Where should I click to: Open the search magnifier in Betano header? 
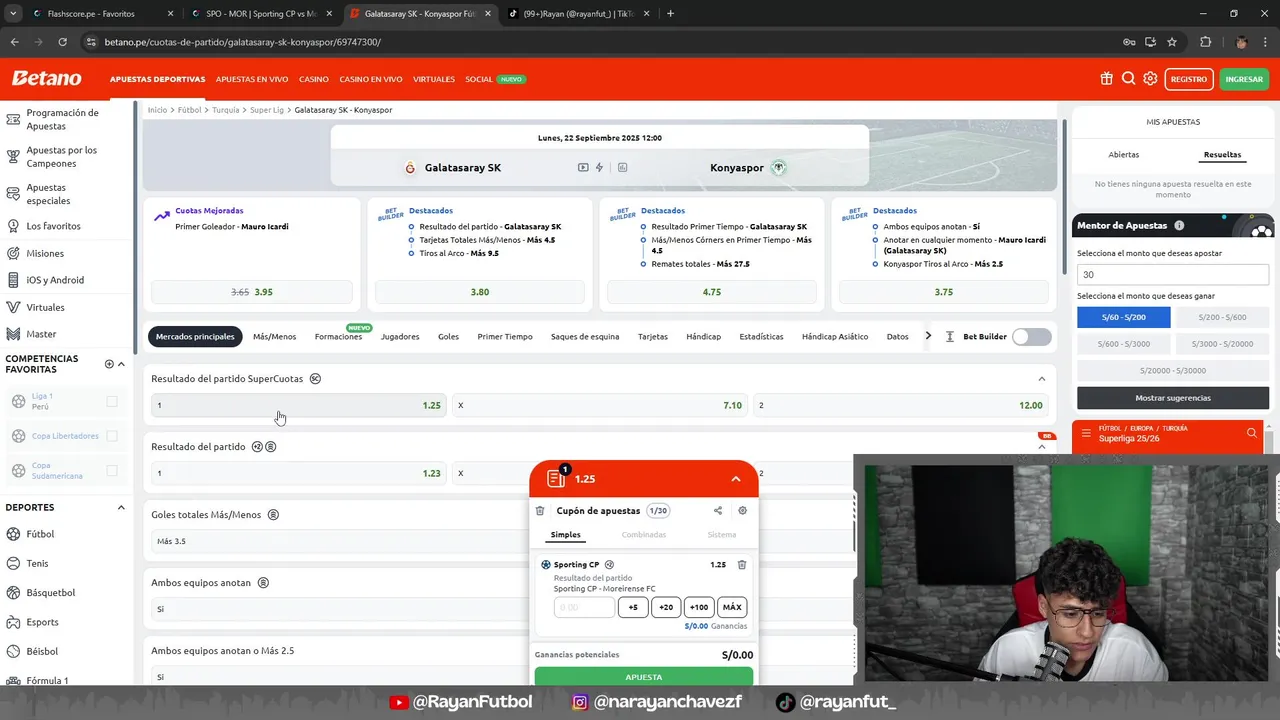(x=1128, y=79)
